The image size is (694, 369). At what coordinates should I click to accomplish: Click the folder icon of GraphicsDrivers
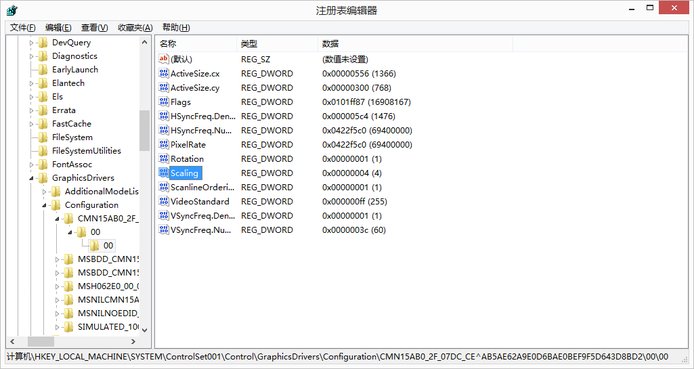pyautogui.click(x=43, y=178)
